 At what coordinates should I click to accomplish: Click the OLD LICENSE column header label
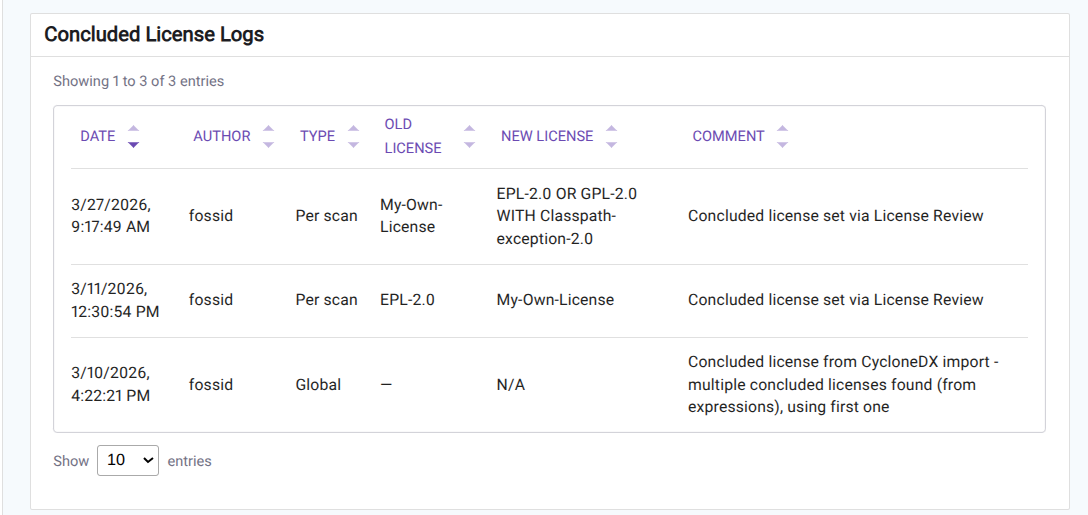pos(413,136)
